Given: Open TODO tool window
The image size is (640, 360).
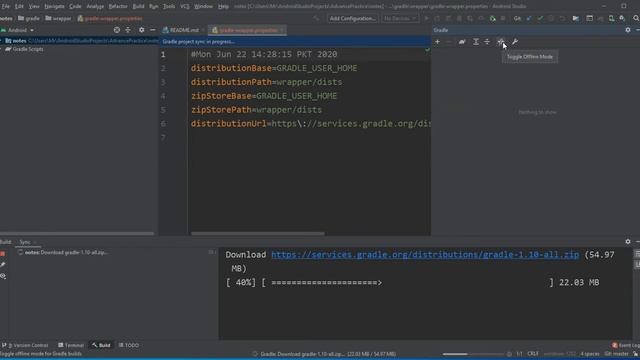Looking at the screenshot, I should tap(129, 345).
